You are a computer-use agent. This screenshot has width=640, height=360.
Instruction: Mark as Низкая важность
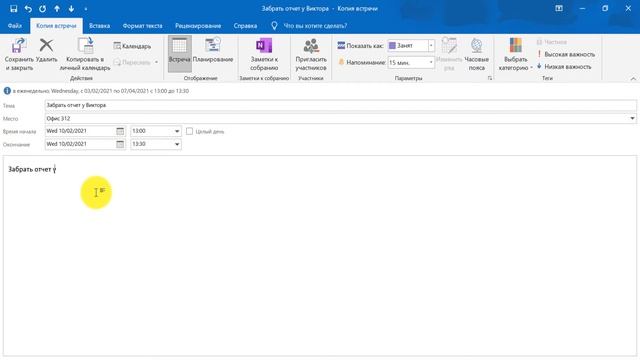click(x=564, y=67)
